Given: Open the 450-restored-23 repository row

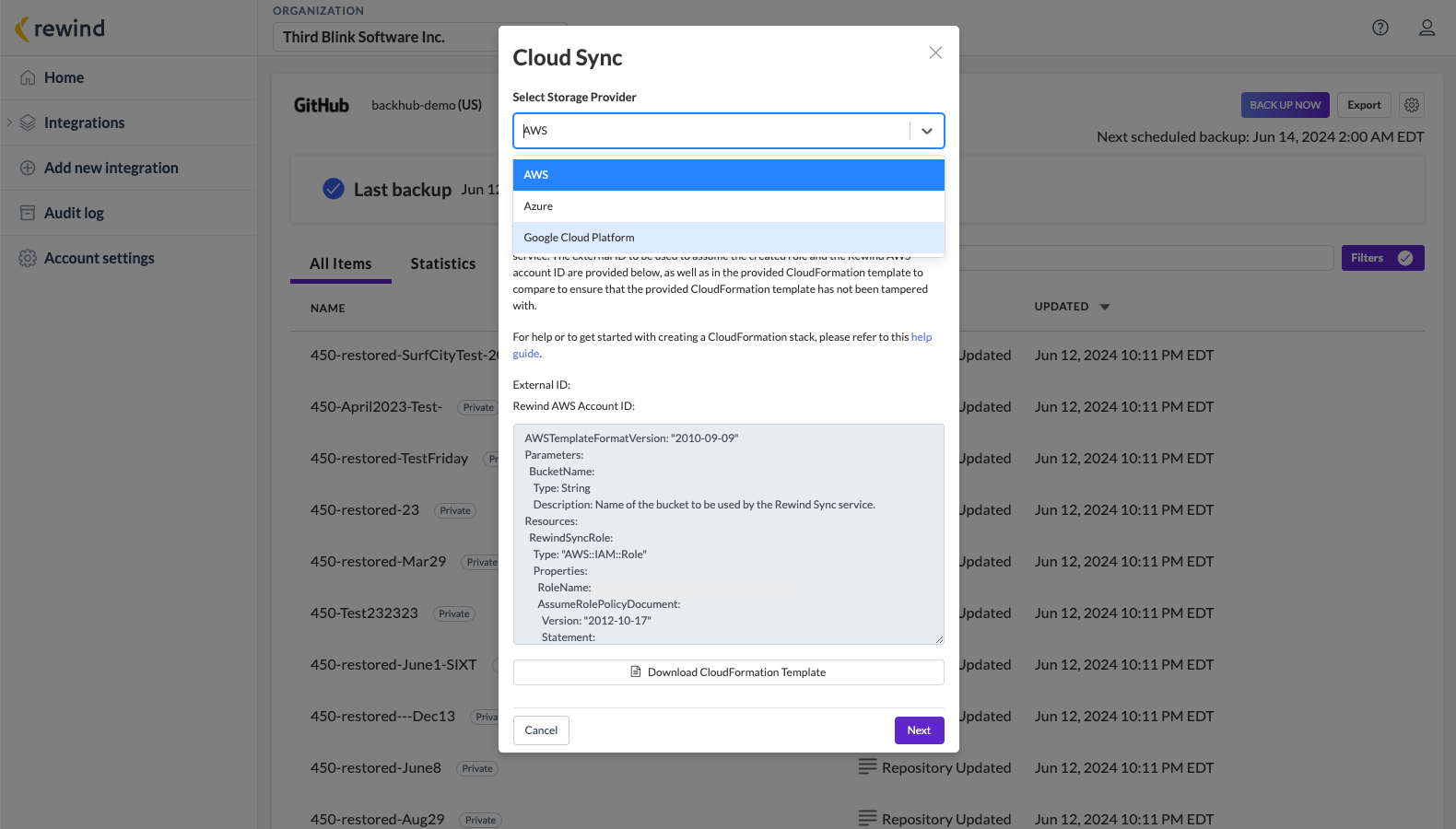Looking at the screenshot, I should pos(365,509).
